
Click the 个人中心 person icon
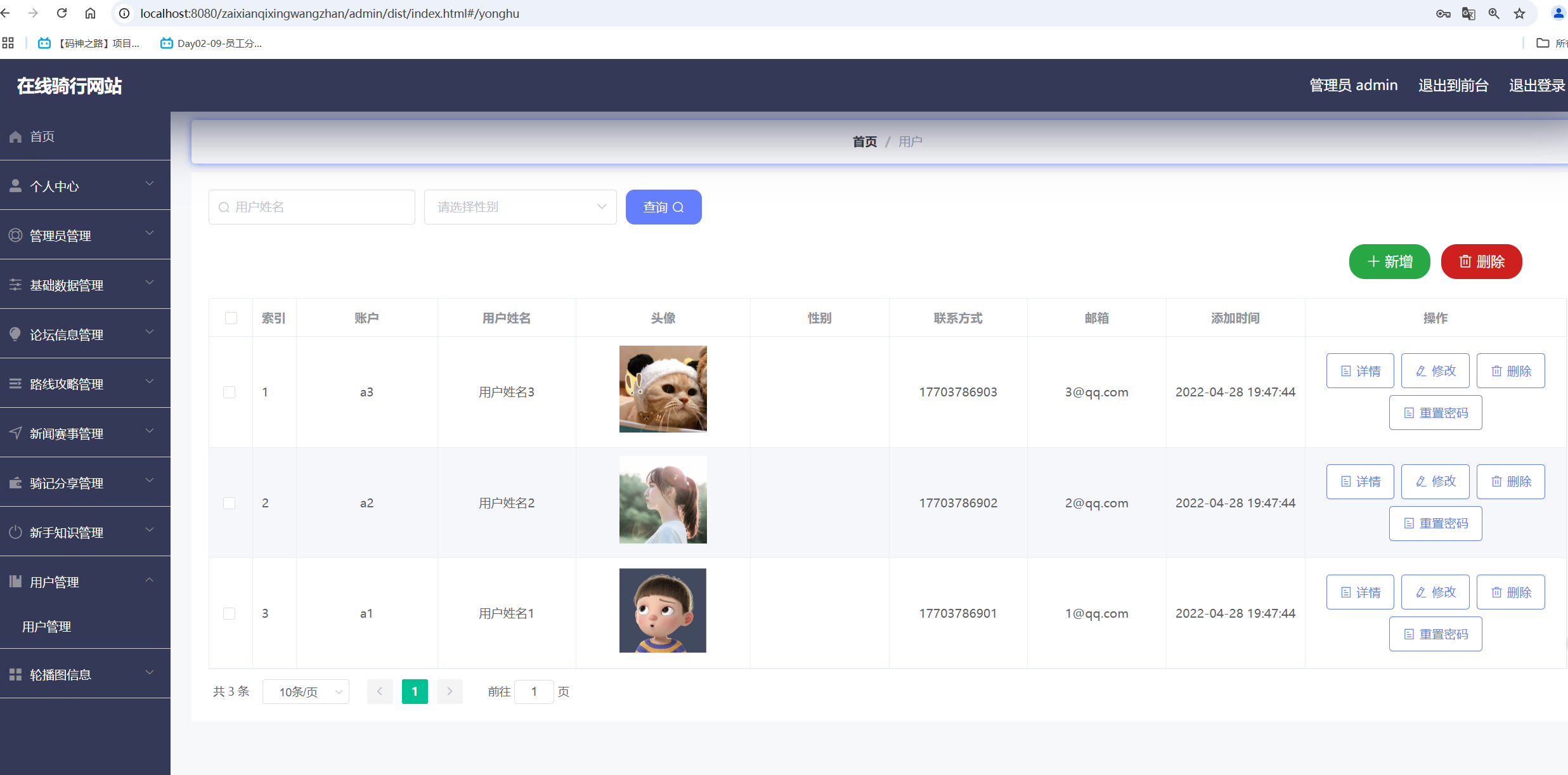pos(15,186)
